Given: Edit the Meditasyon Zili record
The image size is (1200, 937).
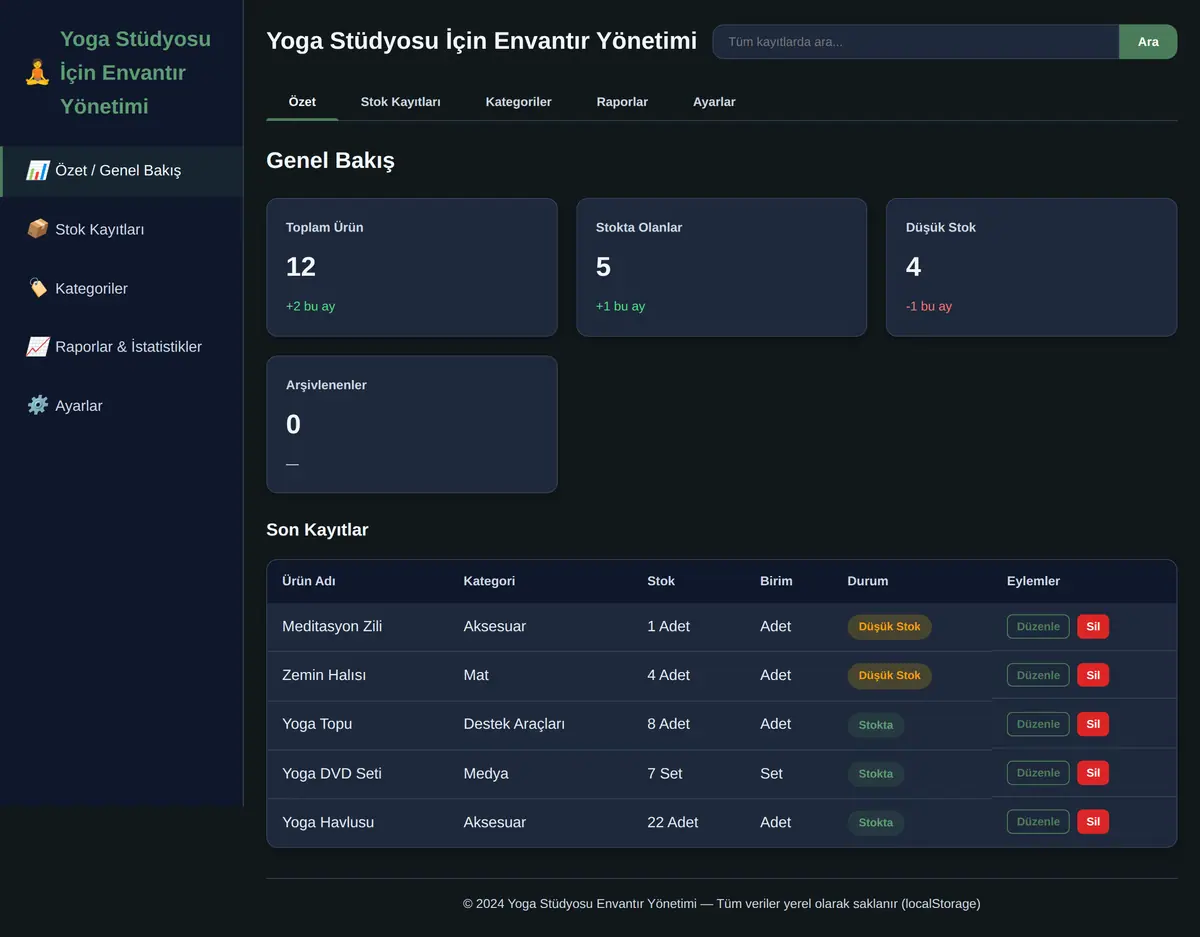Looking at the screenshot, I should click(1038, 627).
